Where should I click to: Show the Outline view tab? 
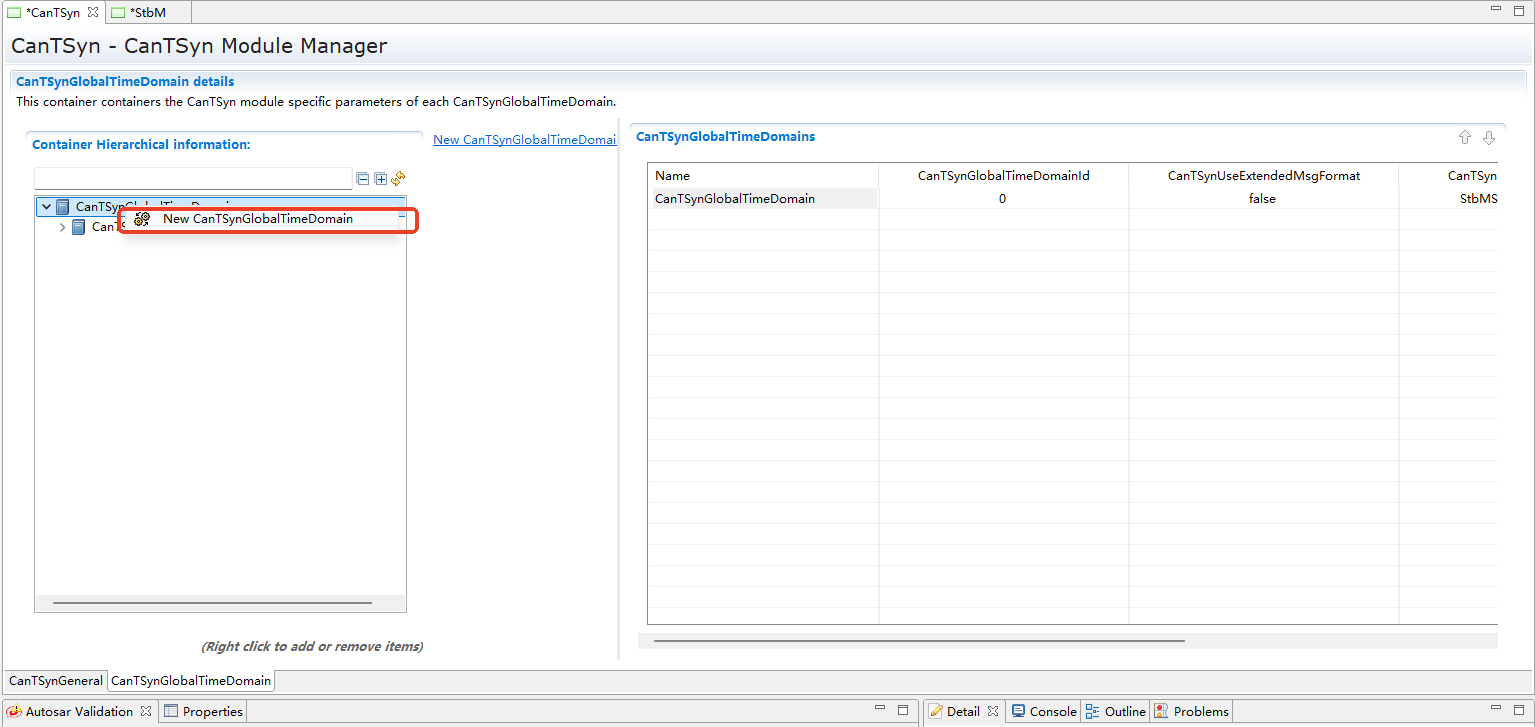[x=1124, y=711]
